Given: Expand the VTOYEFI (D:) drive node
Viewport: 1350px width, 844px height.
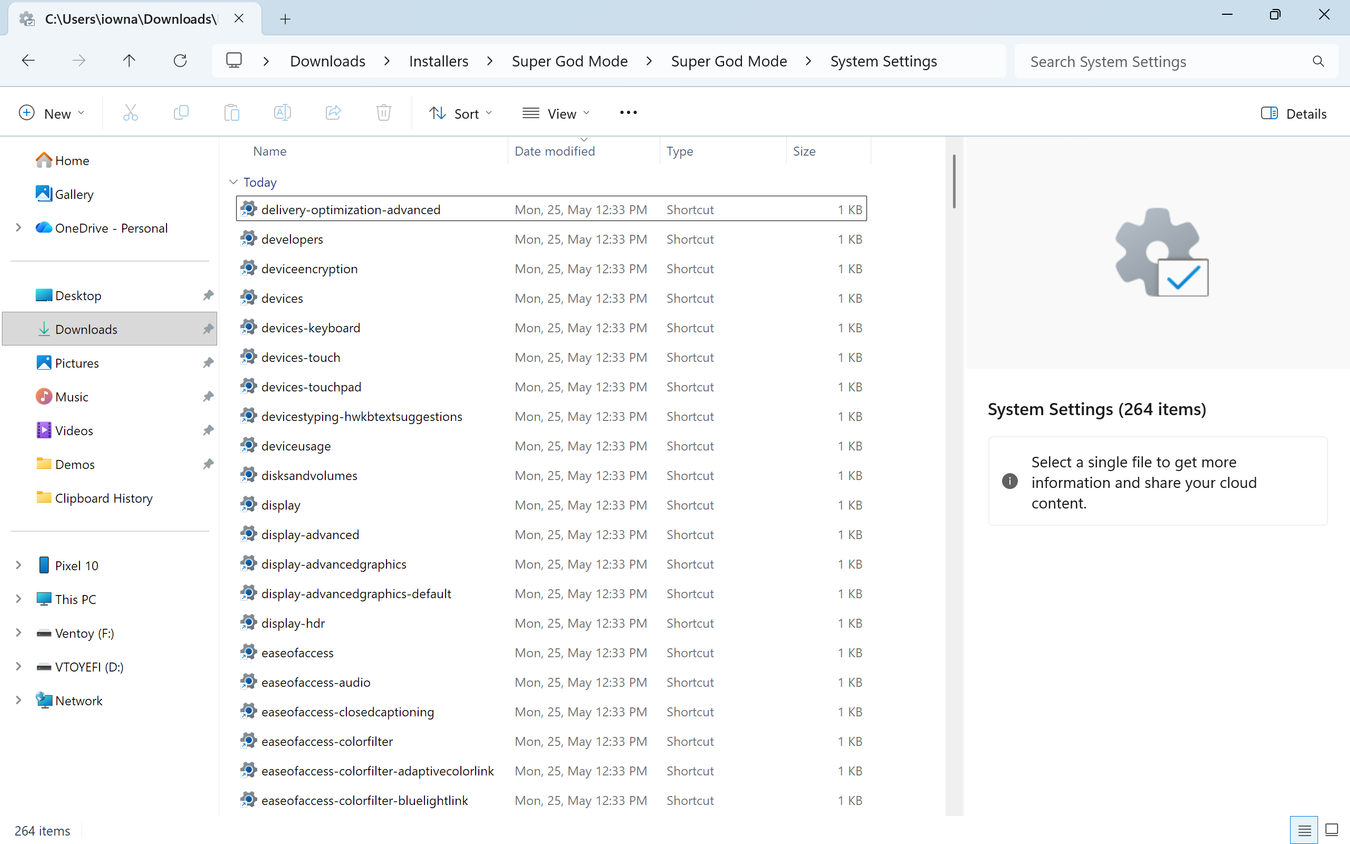Looking at the screenshot, I should tap(18, 667).
